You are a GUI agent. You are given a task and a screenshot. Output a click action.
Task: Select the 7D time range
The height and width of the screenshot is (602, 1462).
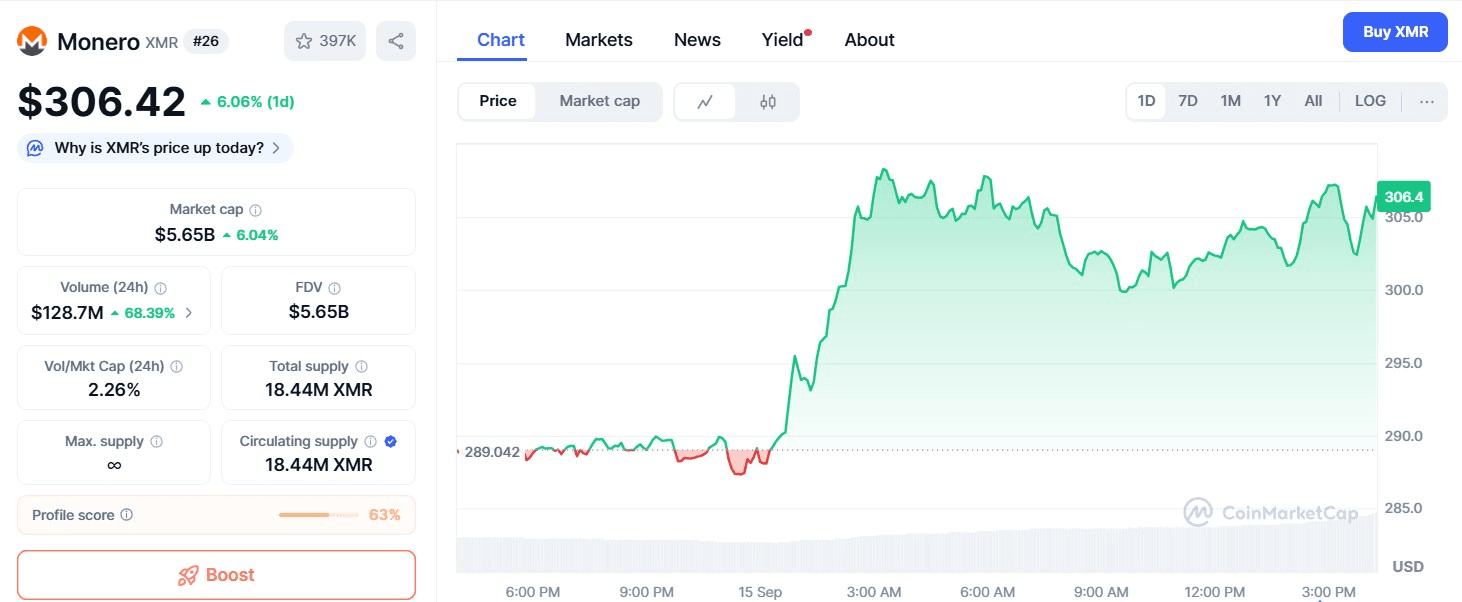(1188, 101)
